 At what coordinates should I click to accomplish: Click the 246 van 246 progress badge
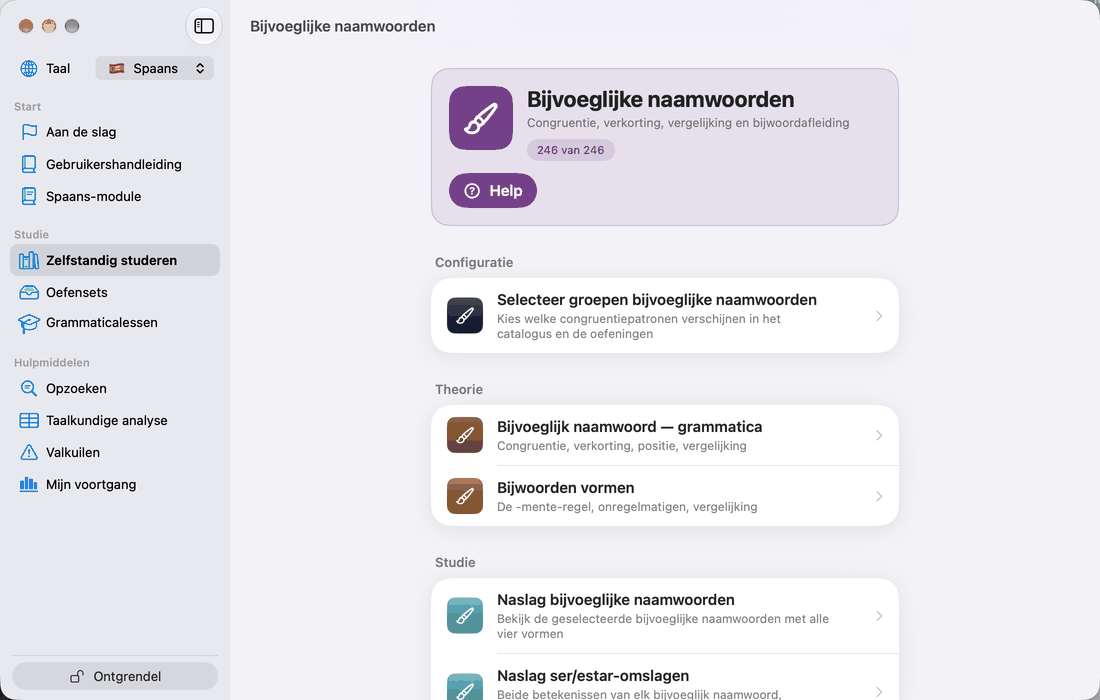[570, 150]
